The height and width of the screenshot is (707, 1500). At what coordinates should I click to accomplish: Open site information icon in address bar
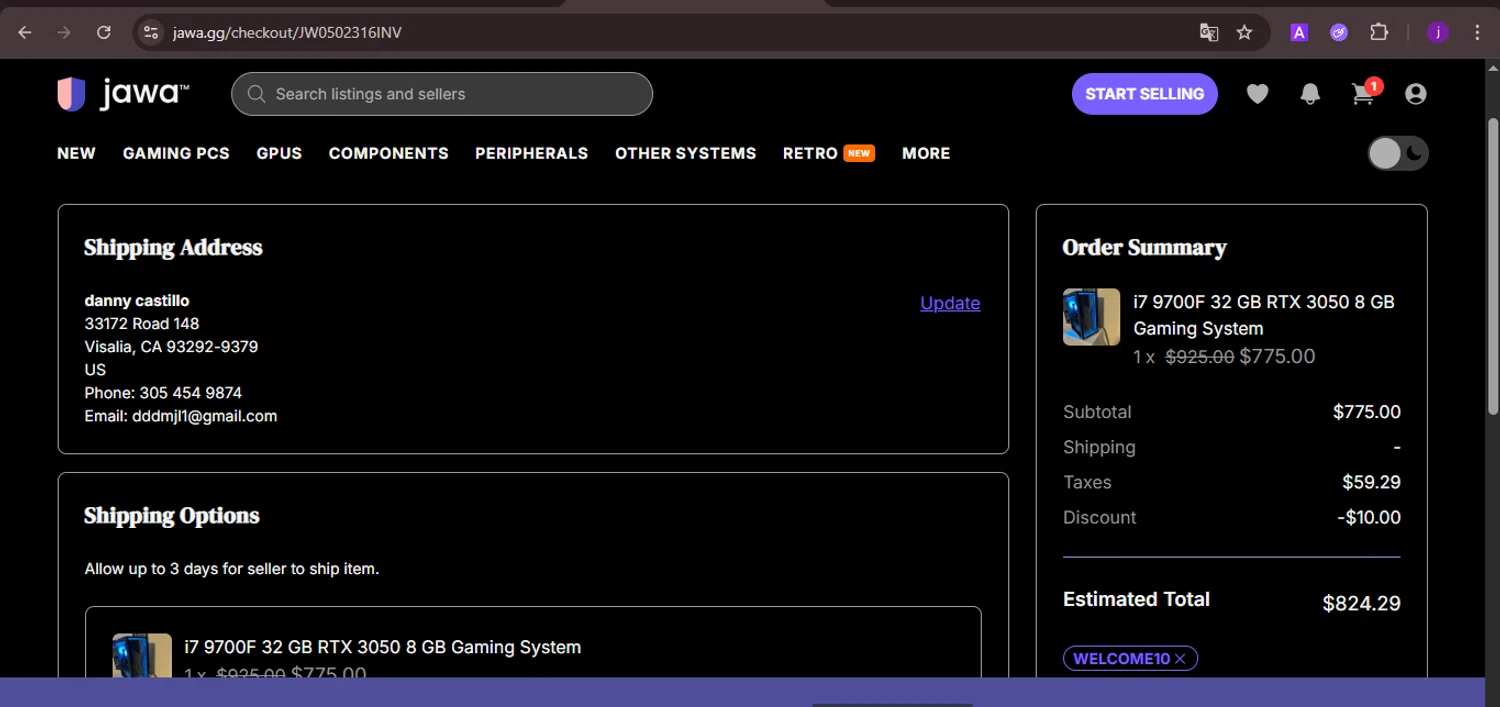pyautogui.click(x=151, y=32)
